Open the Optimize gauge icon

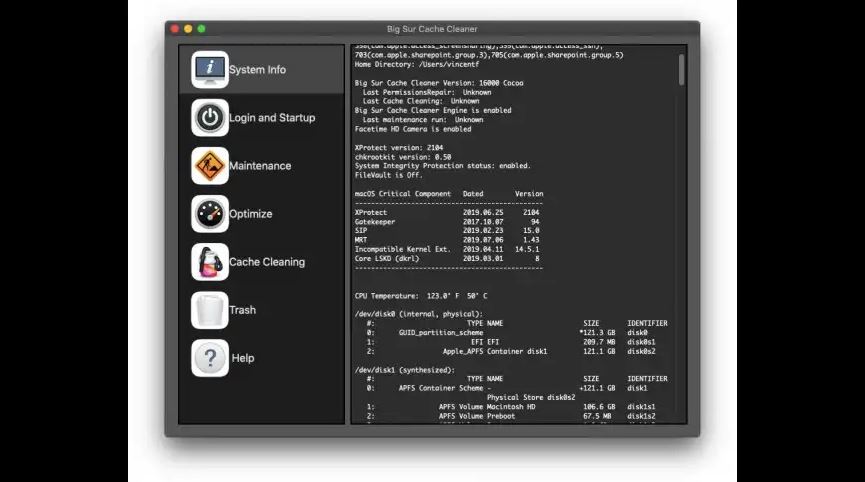click(210, 213)
